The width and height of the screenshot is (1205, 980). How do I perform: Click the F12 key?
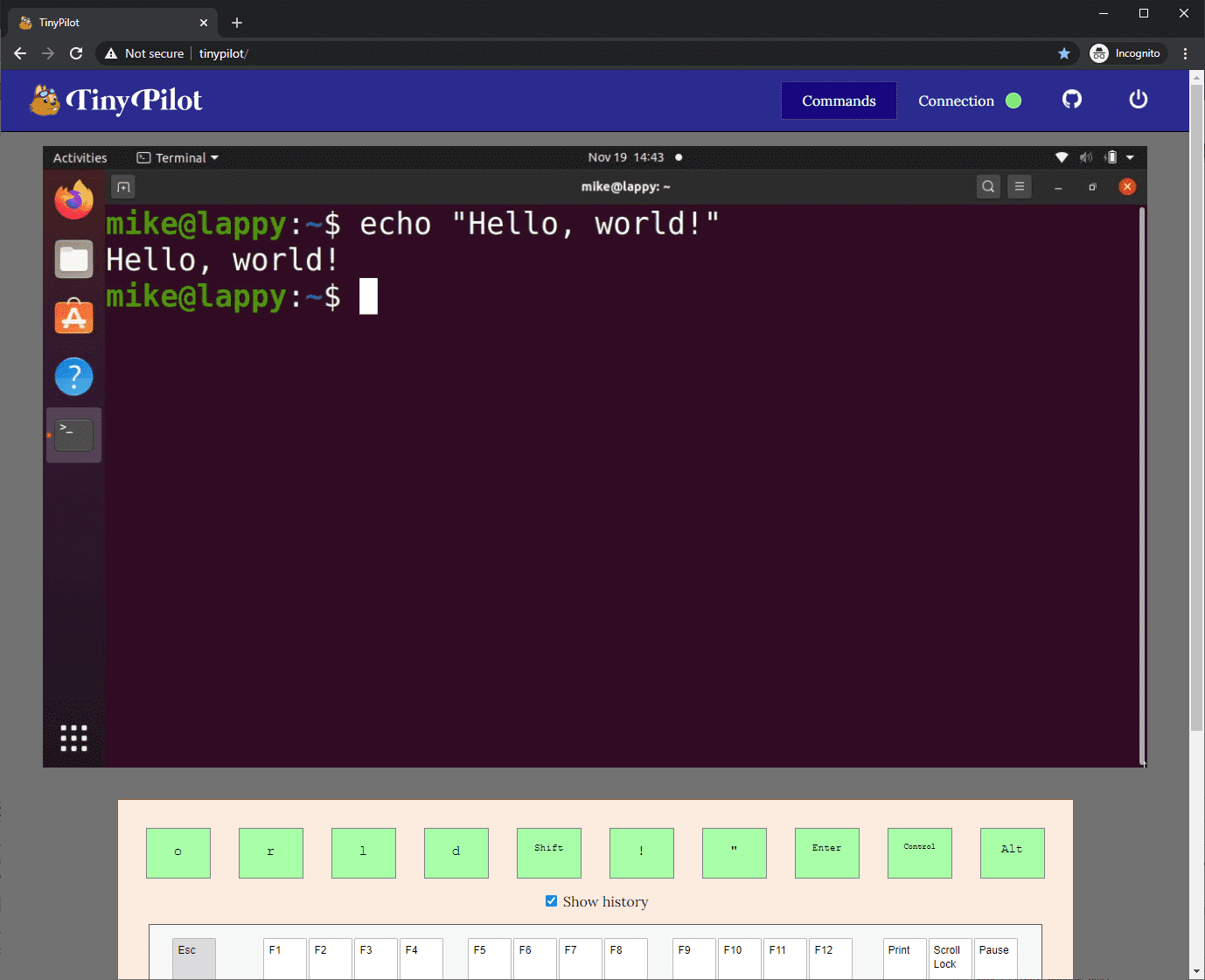(x=831, y=958)
